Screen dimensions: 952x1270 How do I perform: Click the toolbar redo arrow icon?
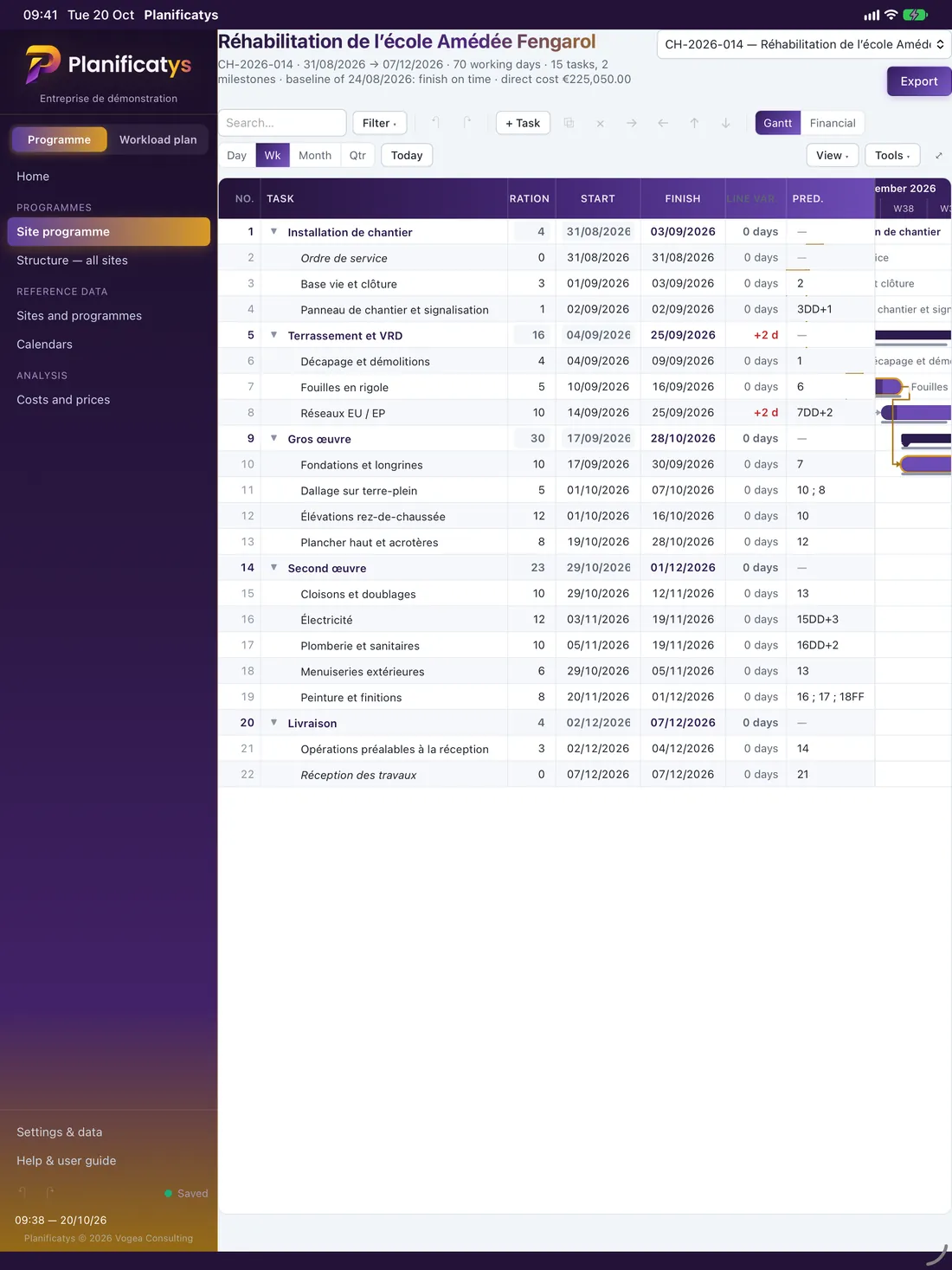[467, 123]
